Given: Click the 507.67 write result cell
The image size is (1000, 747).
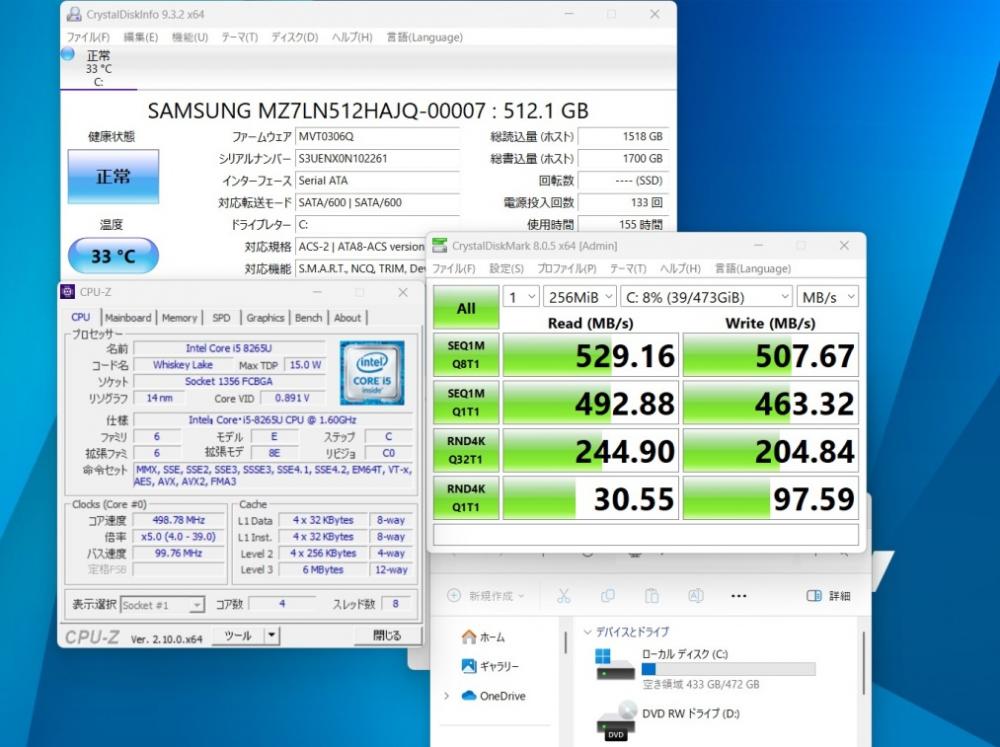Looking at the screenshot, I should pyautogui.click(x=770, y=355).
